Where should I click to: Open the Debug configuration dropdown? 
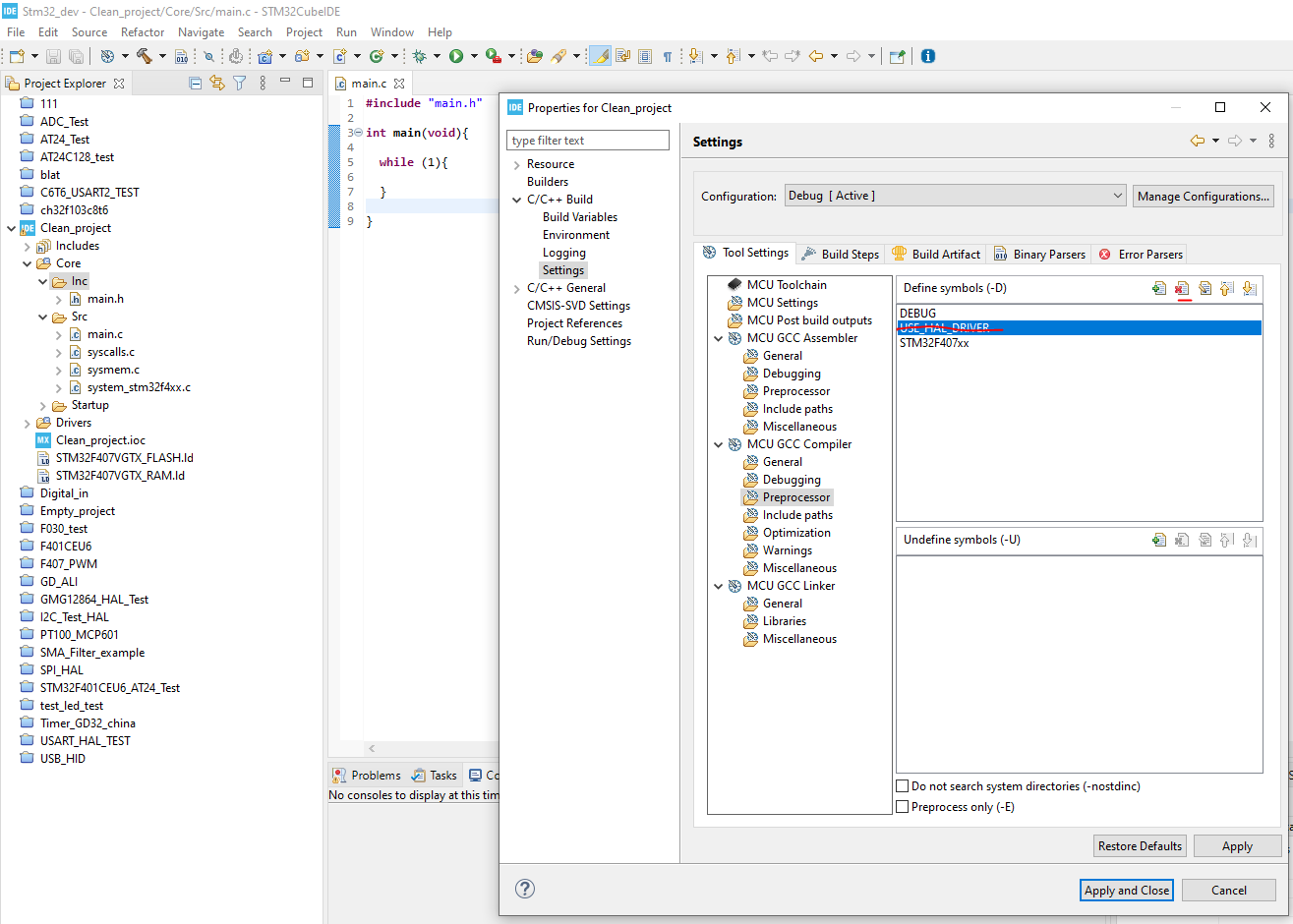(1117, 196)
